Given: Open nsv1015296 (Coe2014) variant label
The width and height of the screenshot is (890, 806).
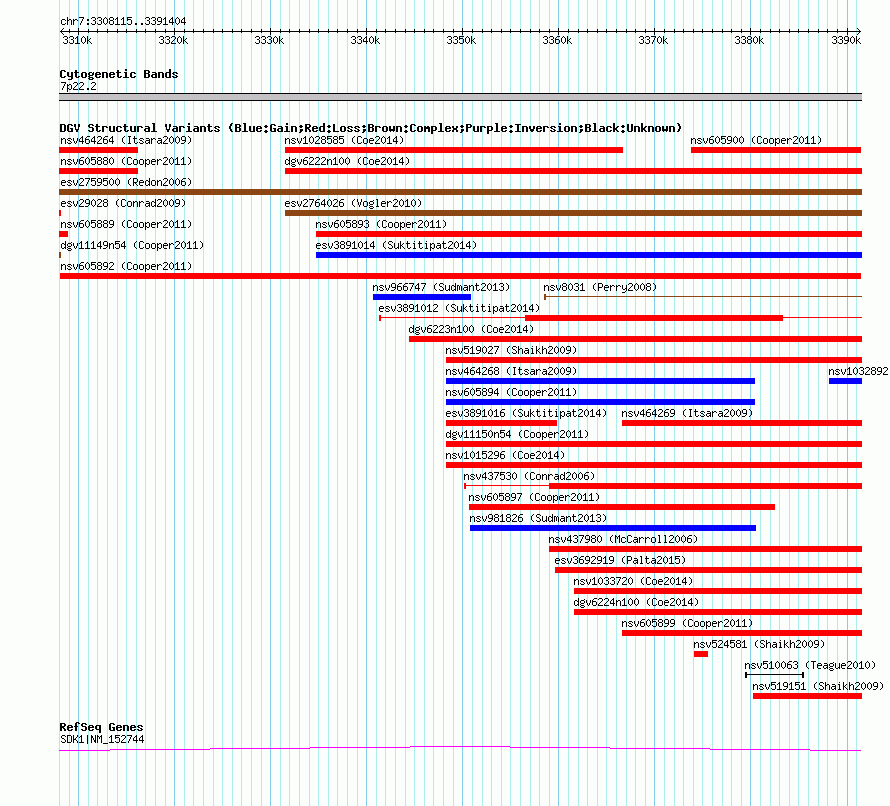Looking at the screenshot, I should click(x=505, y=455).
